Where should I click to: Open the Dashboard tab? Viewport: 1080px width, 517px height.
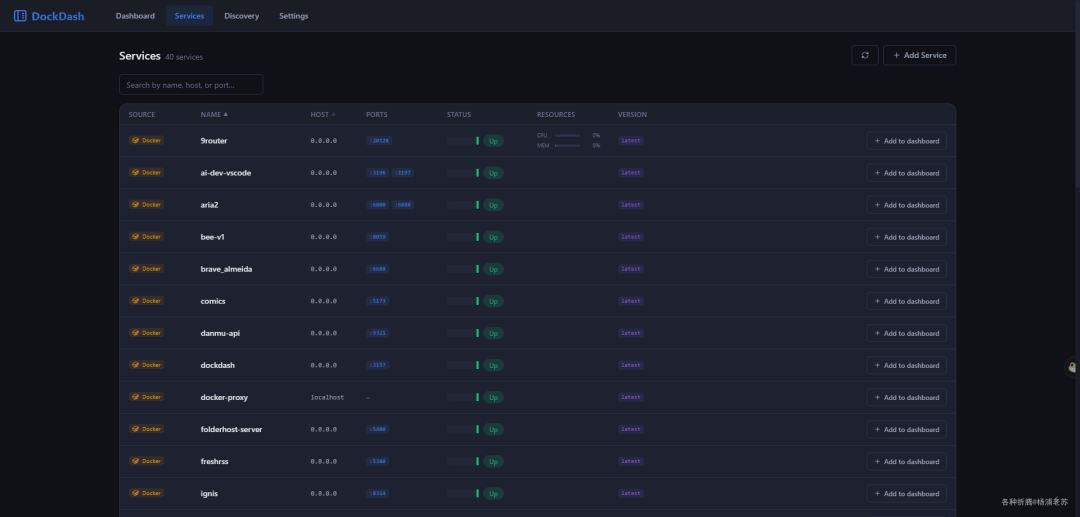click(x=135, y=16)
